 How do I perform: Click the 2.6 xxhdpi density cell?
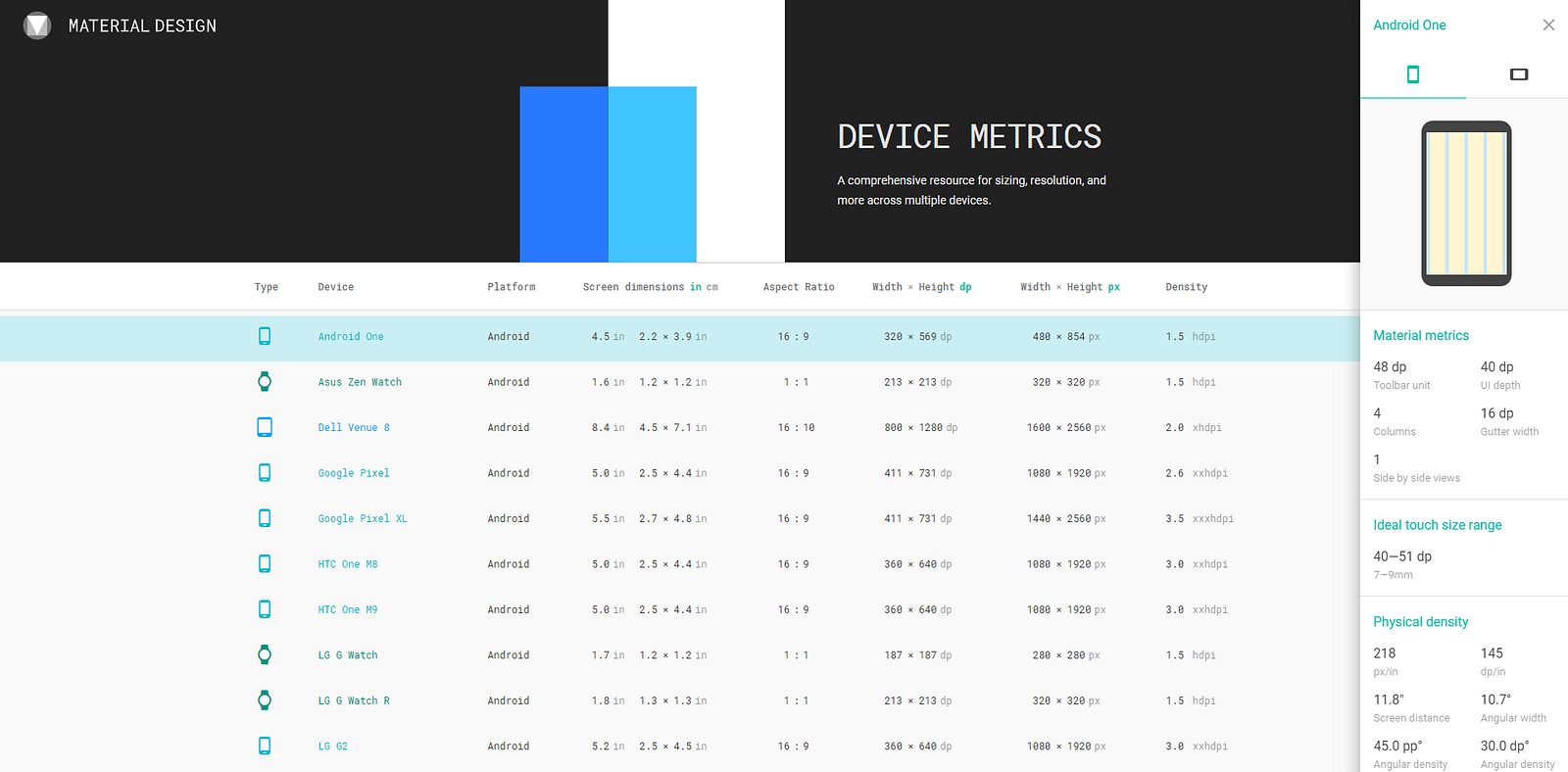[1197, 473]
